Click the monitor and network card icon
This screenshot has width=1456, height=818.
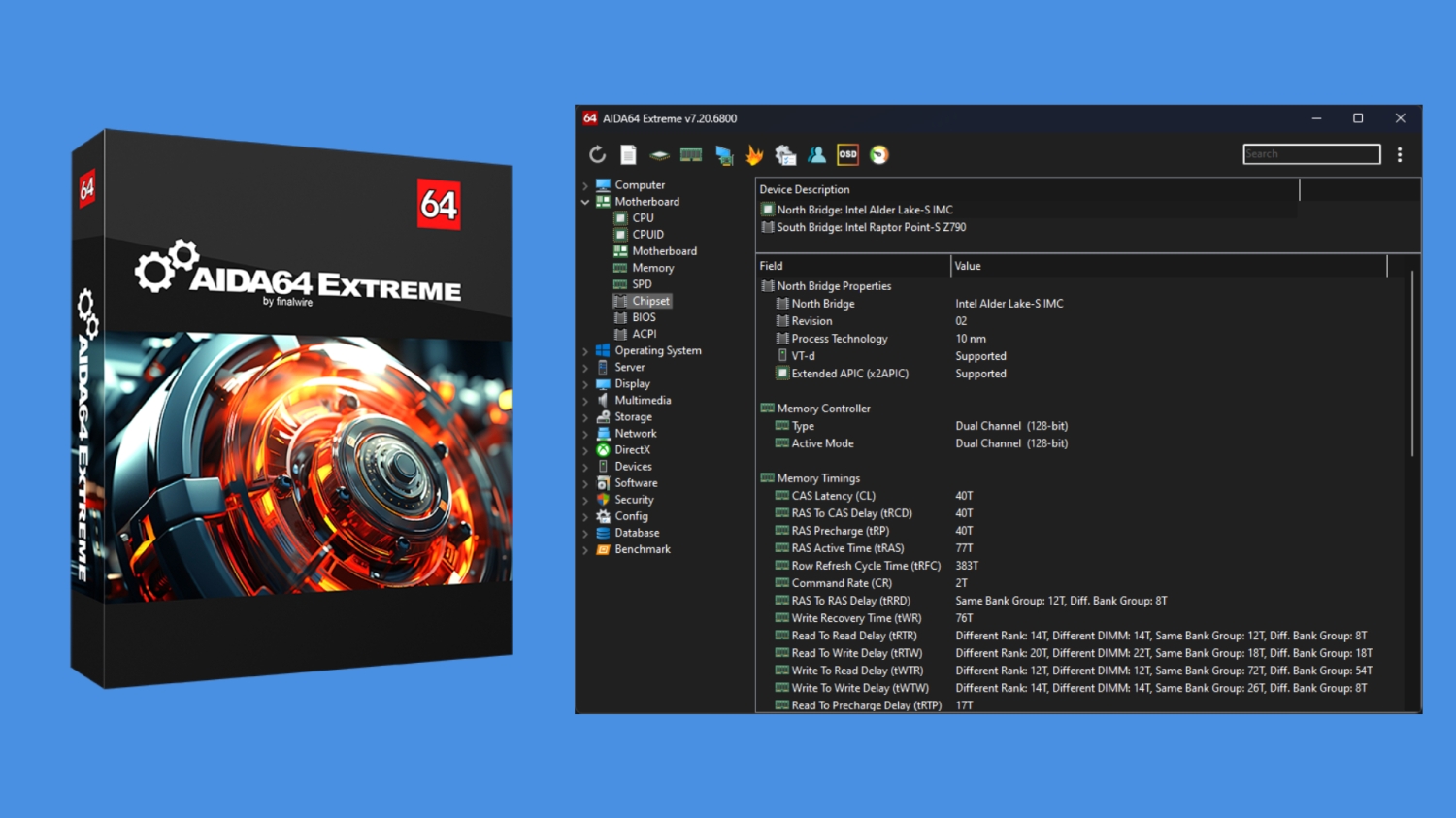[723, 155]
